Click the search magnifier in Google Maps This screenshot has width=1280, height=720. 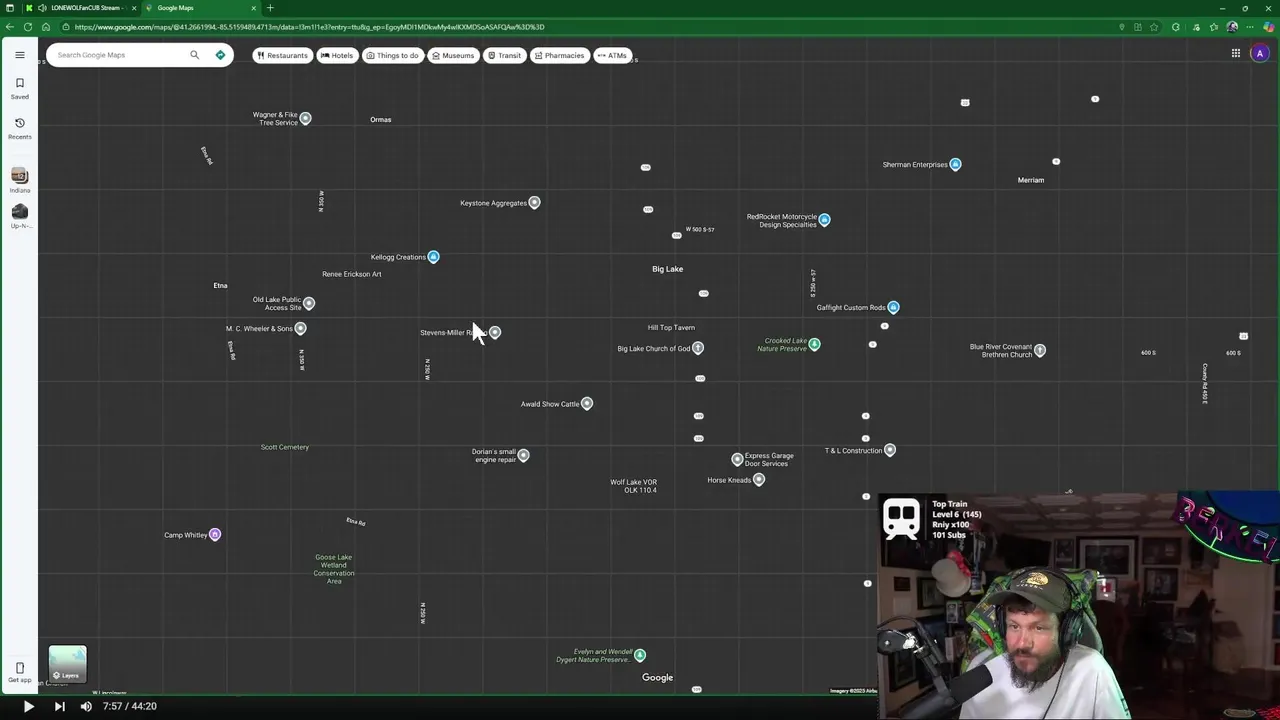tap(195, 55)
